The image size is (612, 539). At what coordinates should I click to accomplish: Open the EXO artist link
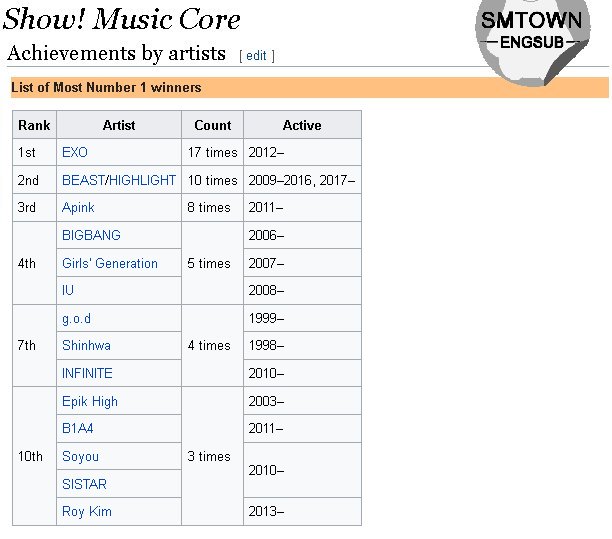75,152
